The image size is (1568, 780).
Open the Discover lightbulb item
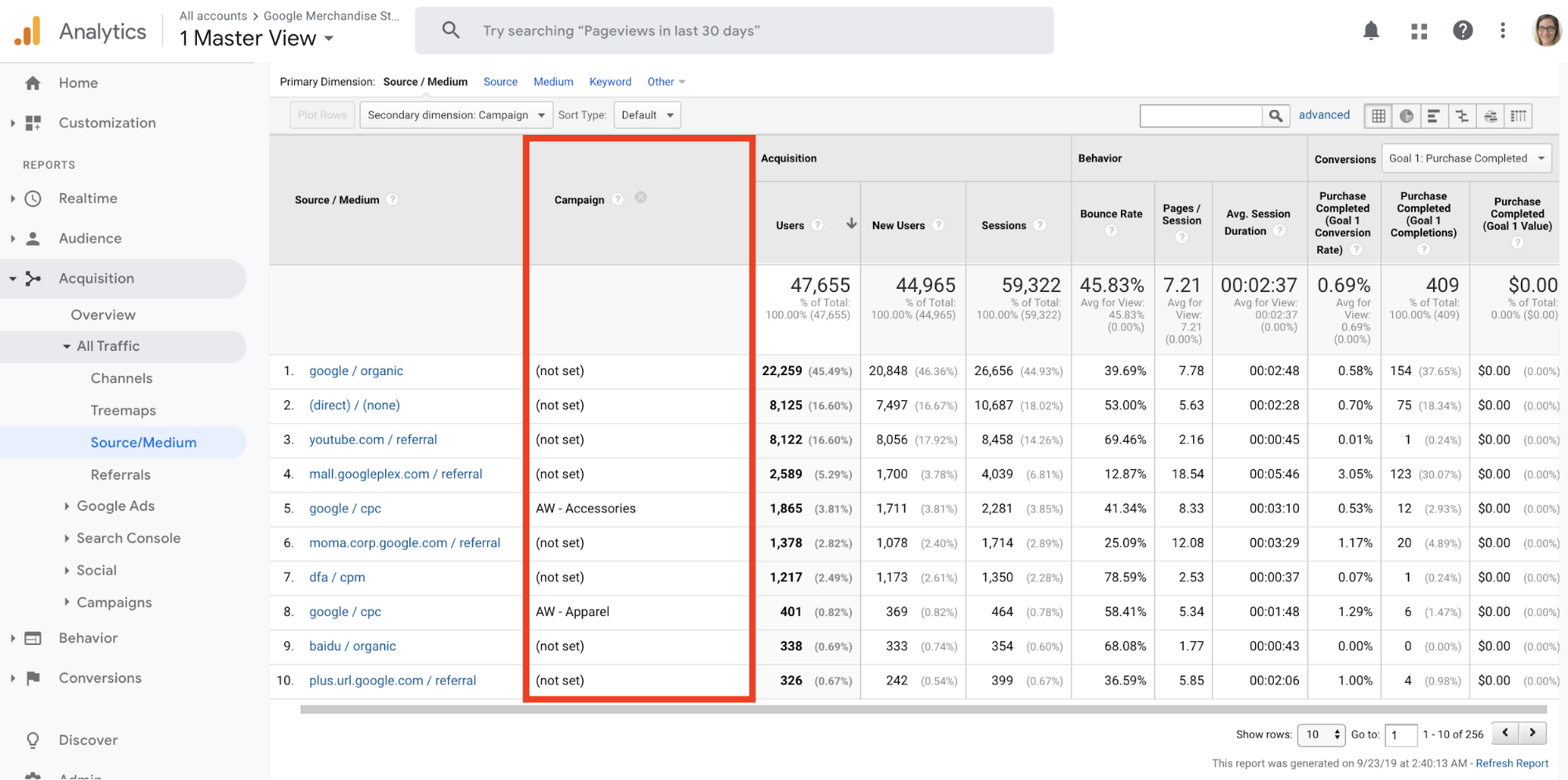pos(33,740)
